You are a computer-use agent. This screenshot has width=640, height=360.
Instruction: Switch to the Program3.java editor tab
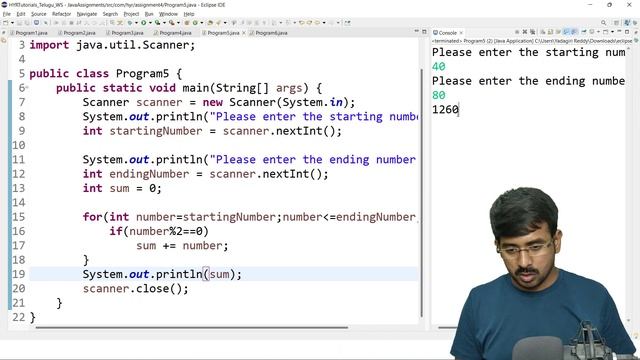point(124,33)
